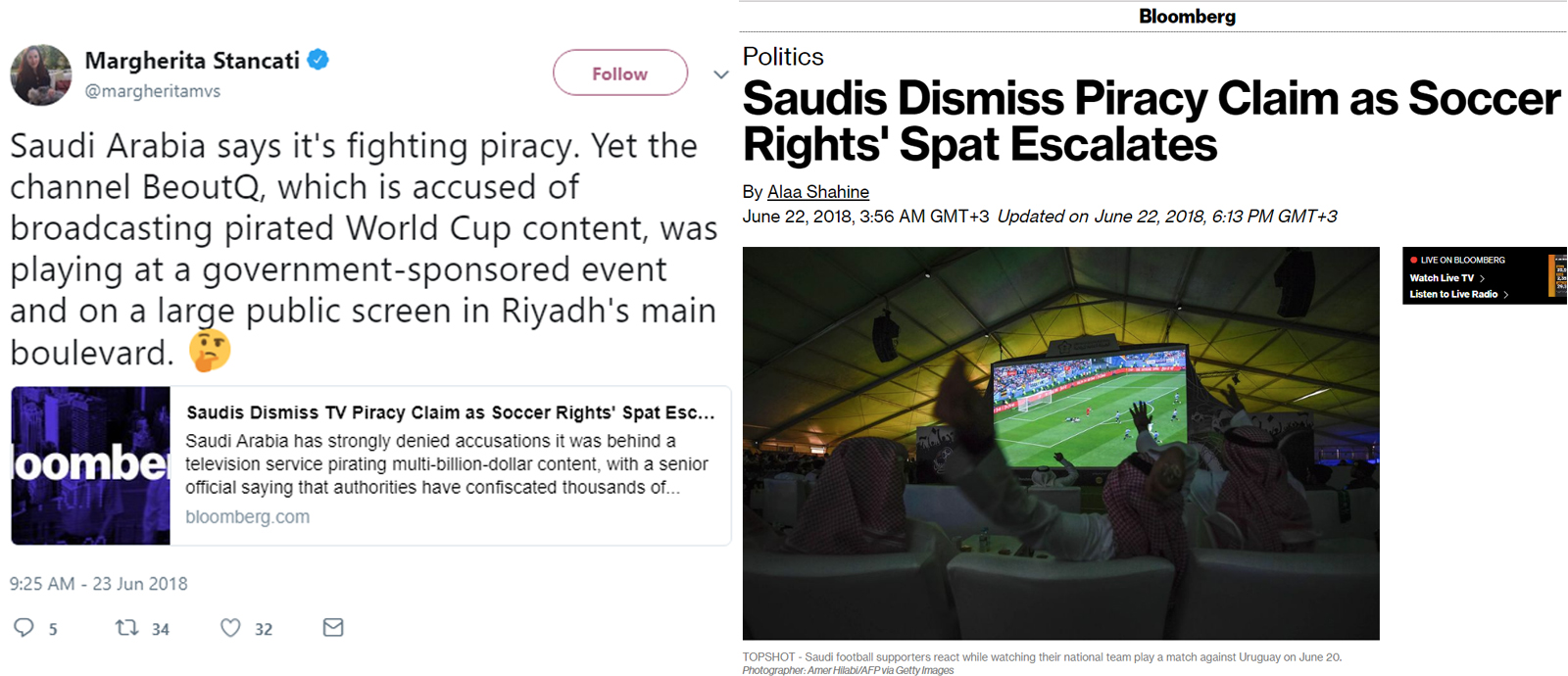Image resolution: width=1568 pixels, height=676 pixels.
Task: Open the Watch Live TV arrow
Action: (x=1482, y=278)
